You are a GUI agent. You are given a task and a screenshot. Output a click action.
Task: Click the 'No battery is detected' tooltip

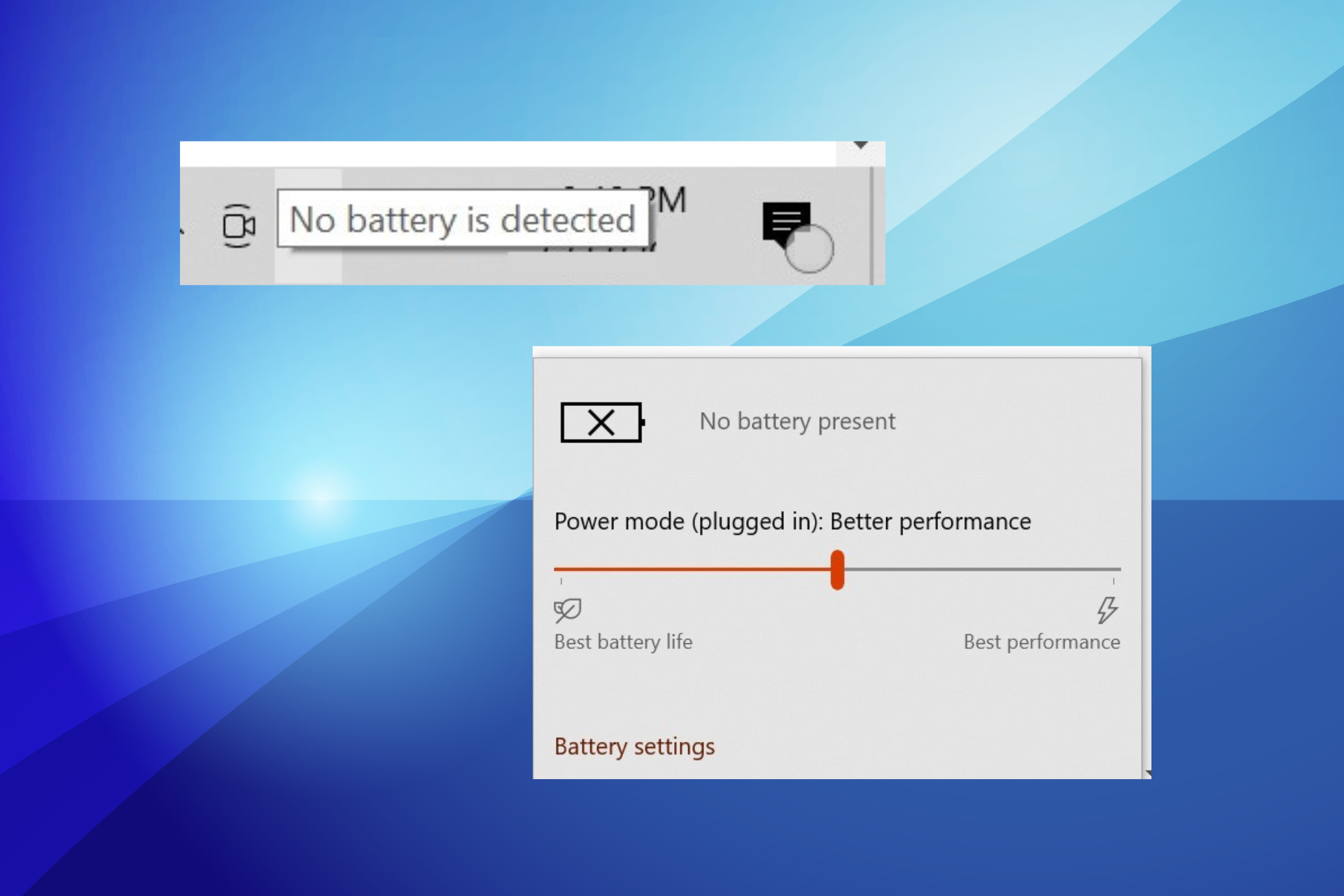click(x=463, y=219)
